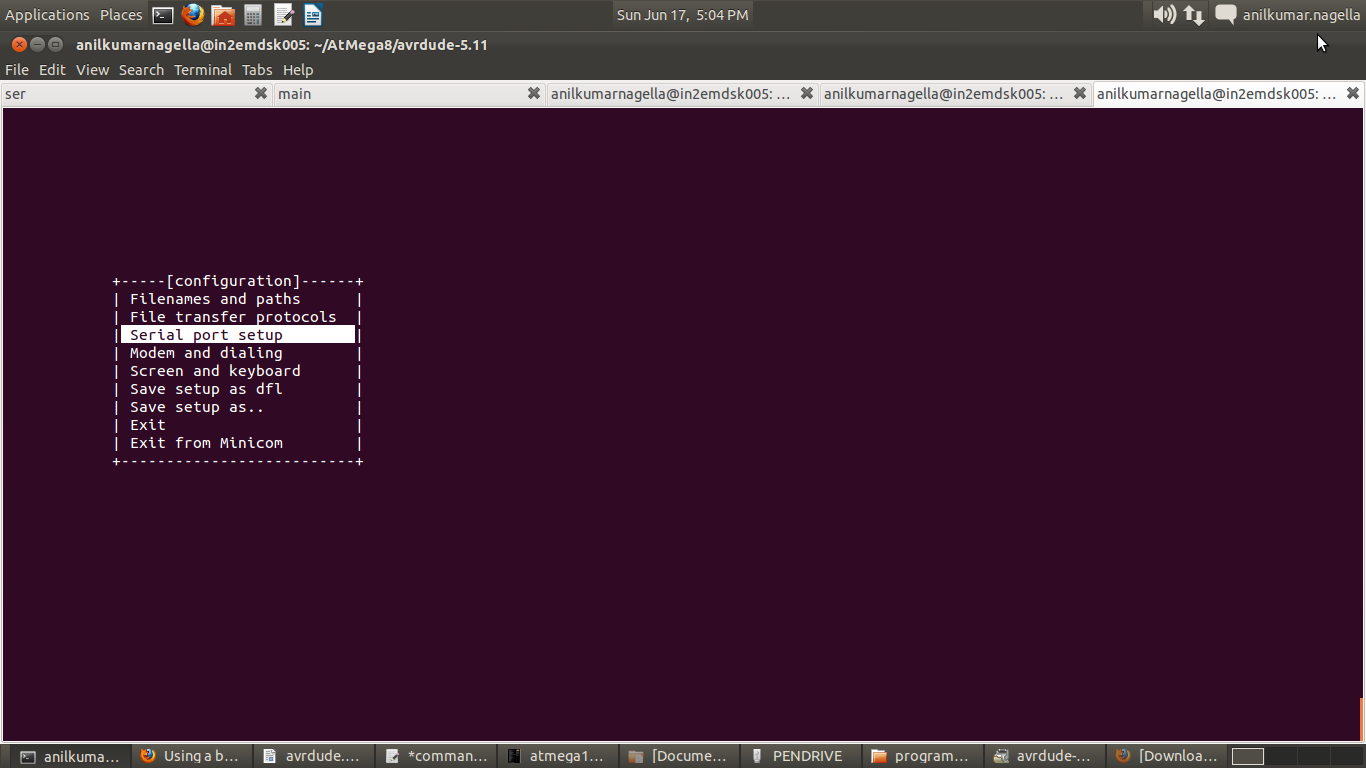
Task: Open the Help menu
Action: pos(298,70)
